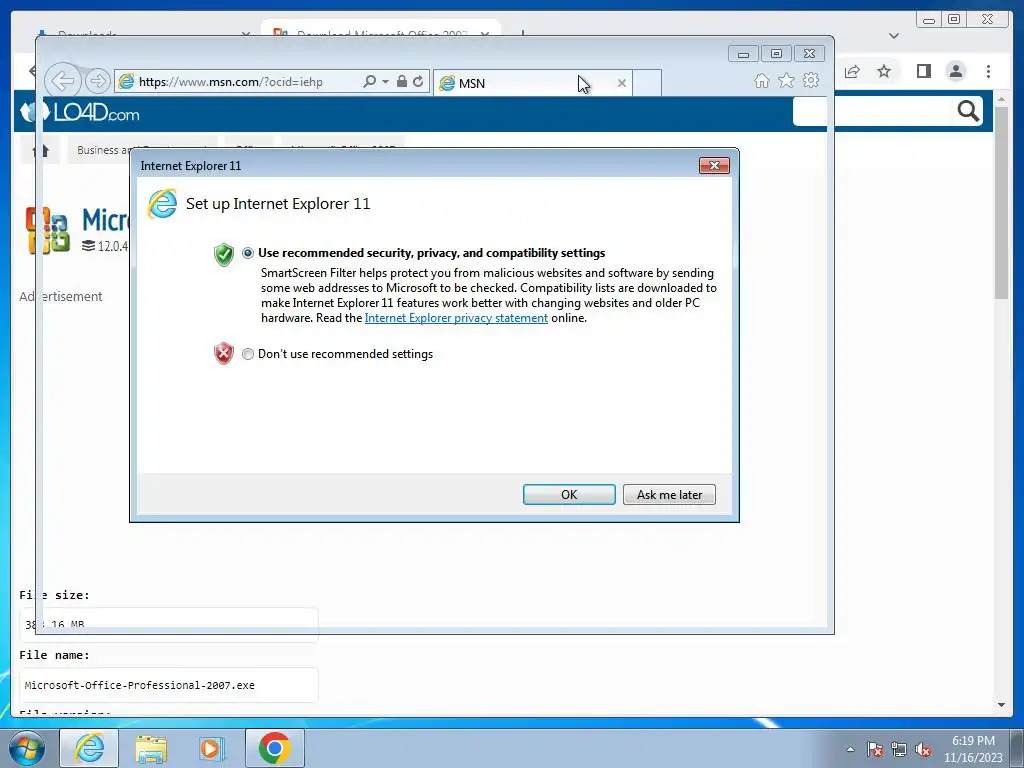Click the IE Home icon
This screenshot has width=1024, height=768.
click(x=761, y=80)
